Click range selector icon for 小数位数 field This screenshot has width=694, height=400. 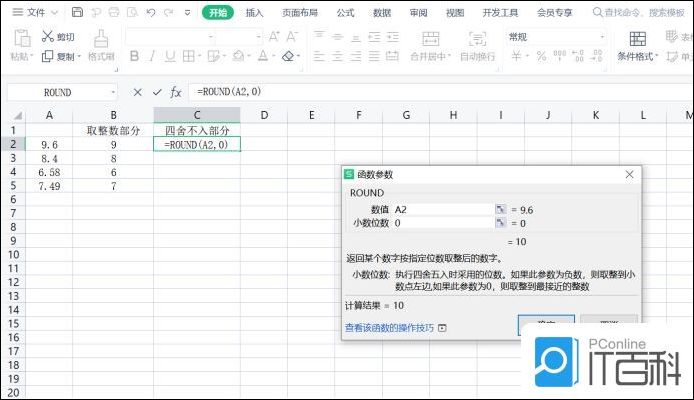[501, 223]
